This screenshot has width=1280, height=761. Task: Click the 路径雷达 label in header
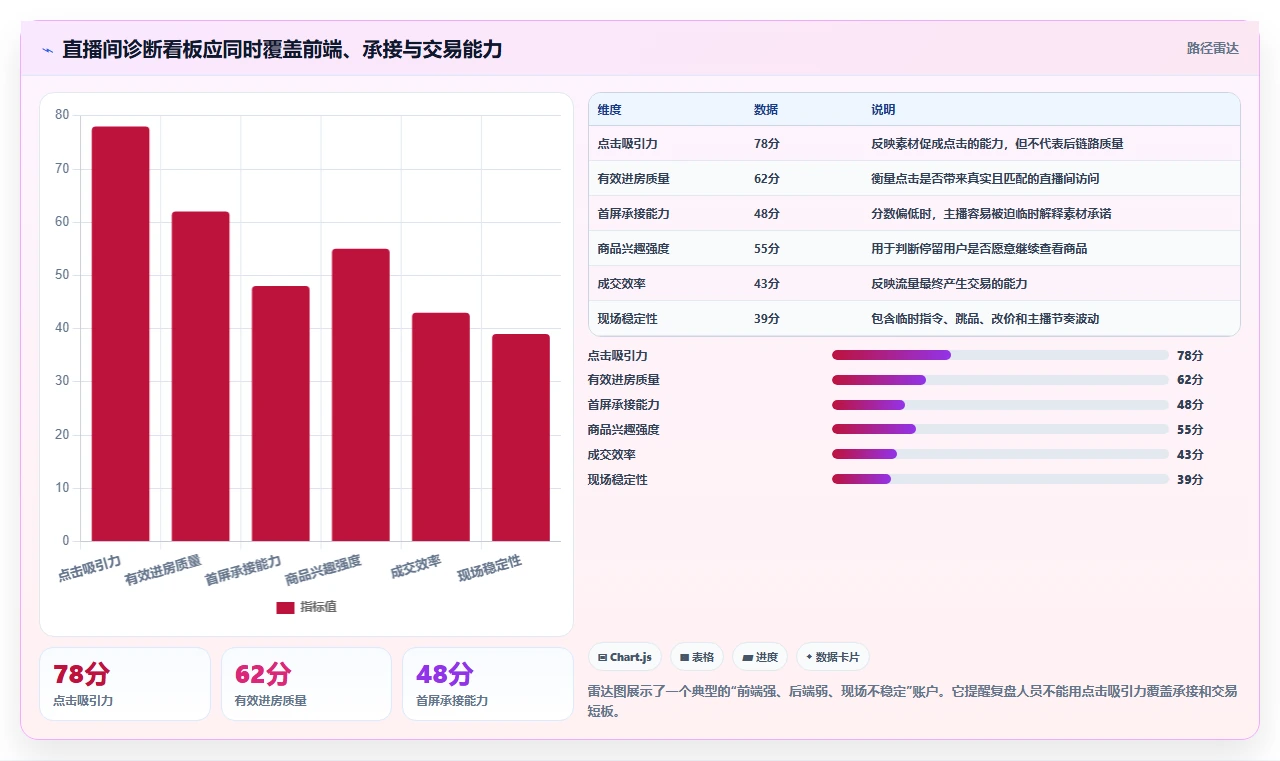pos(1212,48)
